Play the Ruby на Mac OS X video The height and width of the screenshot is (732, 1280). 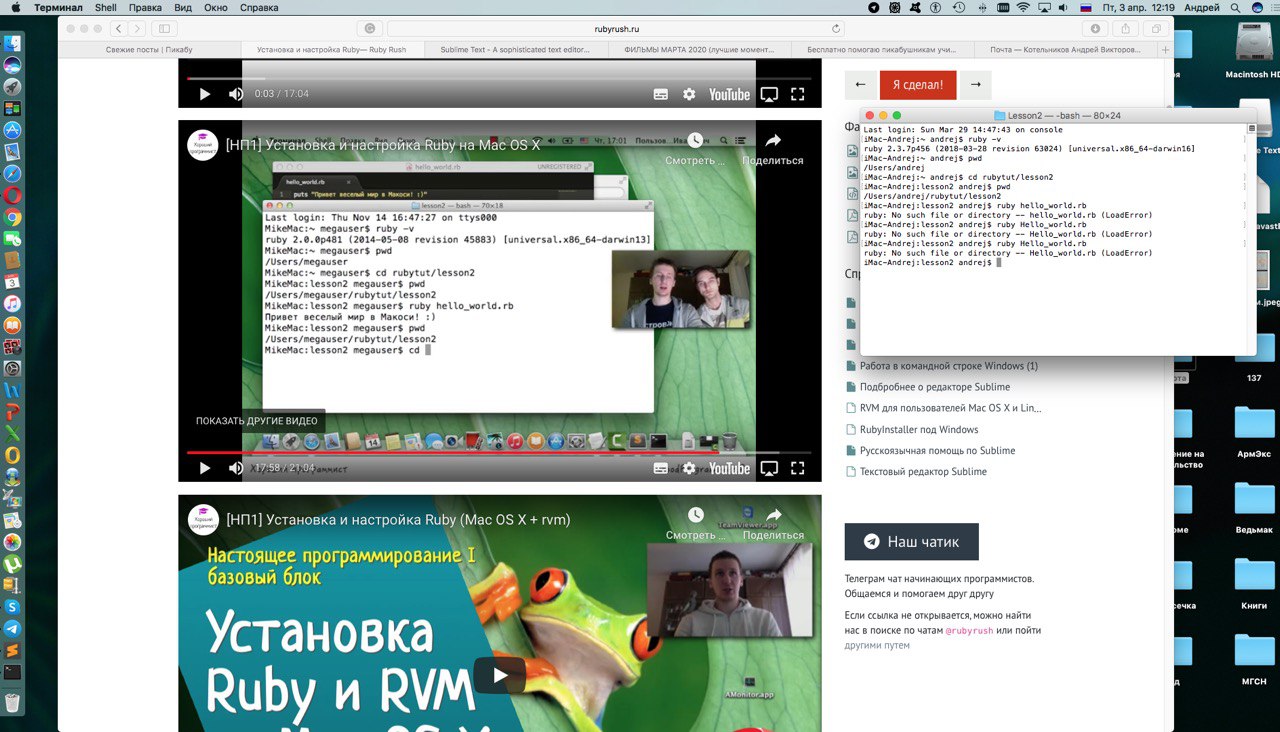point(204,468)
